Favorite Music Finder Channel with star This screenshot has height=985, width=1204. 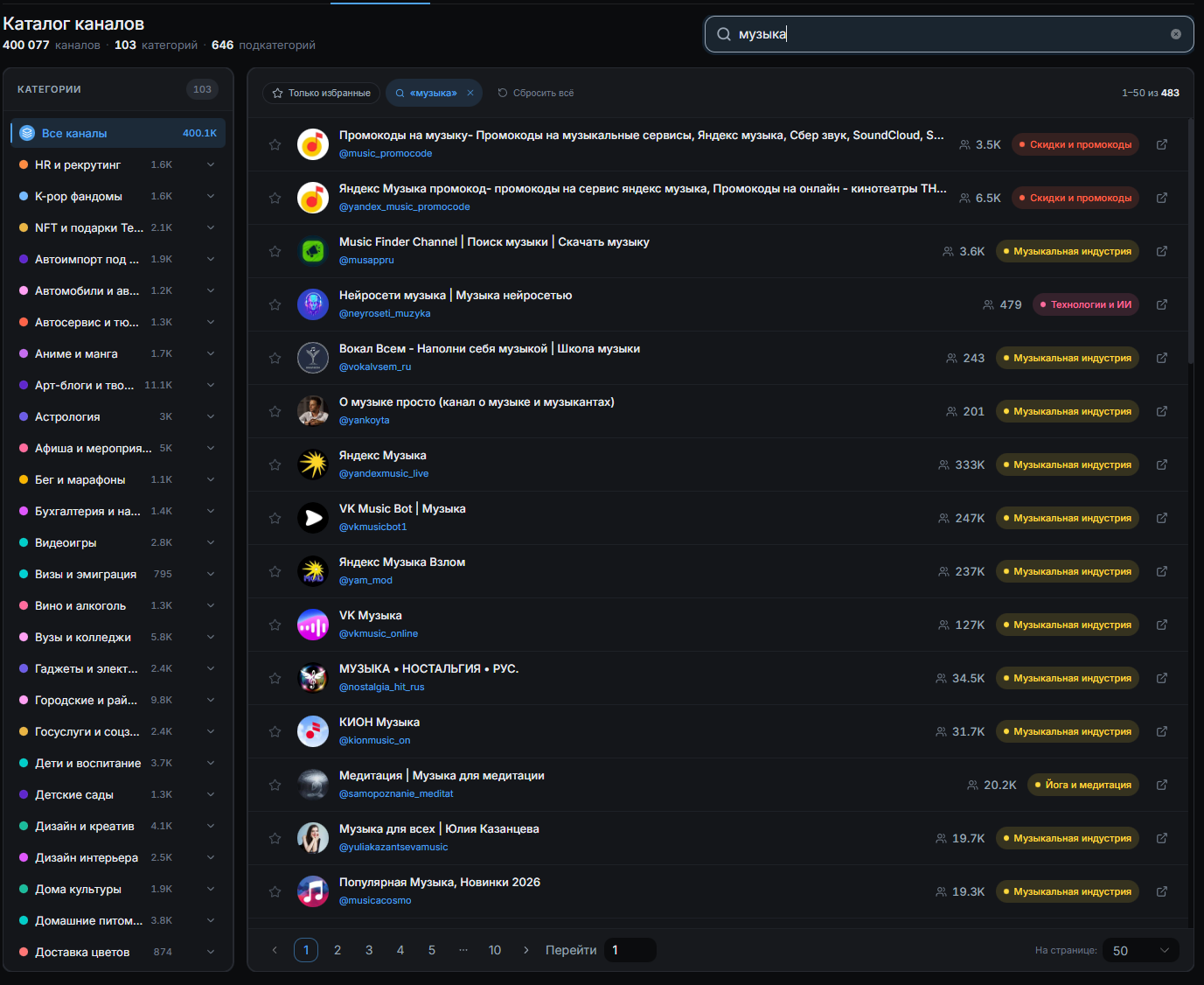(275, 251)
